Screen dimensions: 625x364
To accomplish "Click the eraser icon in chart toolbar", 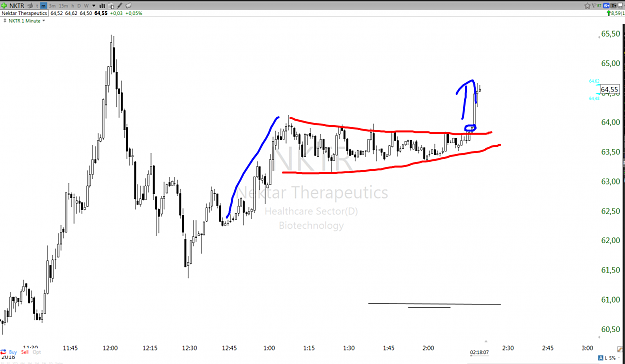I will pyautogui.click(x=128, y=6).
